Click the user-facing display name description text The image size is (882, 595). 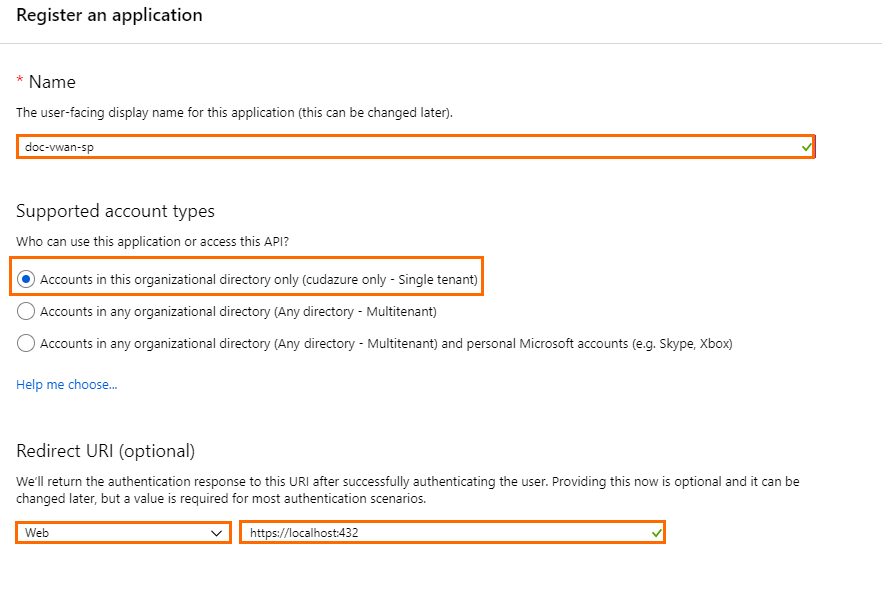click(x=234, y=112)
